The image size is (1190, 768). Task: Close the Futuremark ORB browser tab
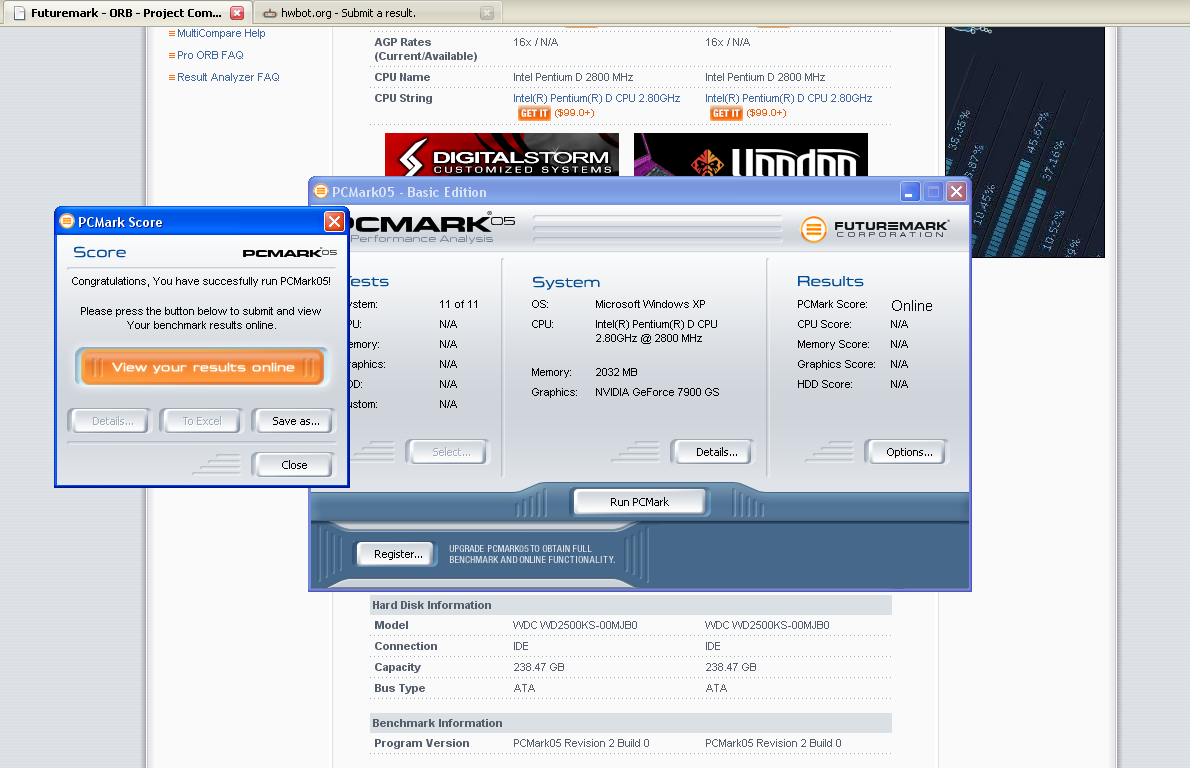tap(237, 13)
